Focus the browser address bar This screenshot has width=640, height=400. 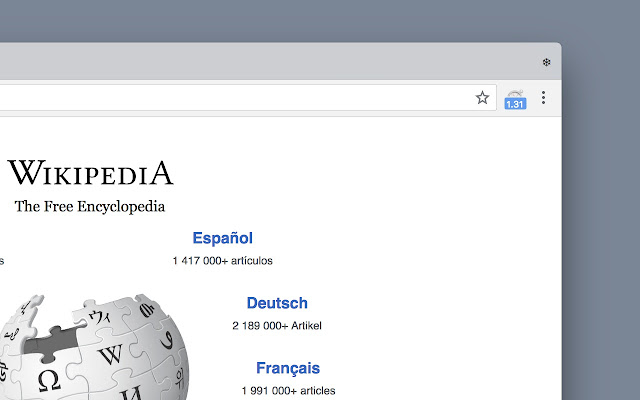pos(235,98)
